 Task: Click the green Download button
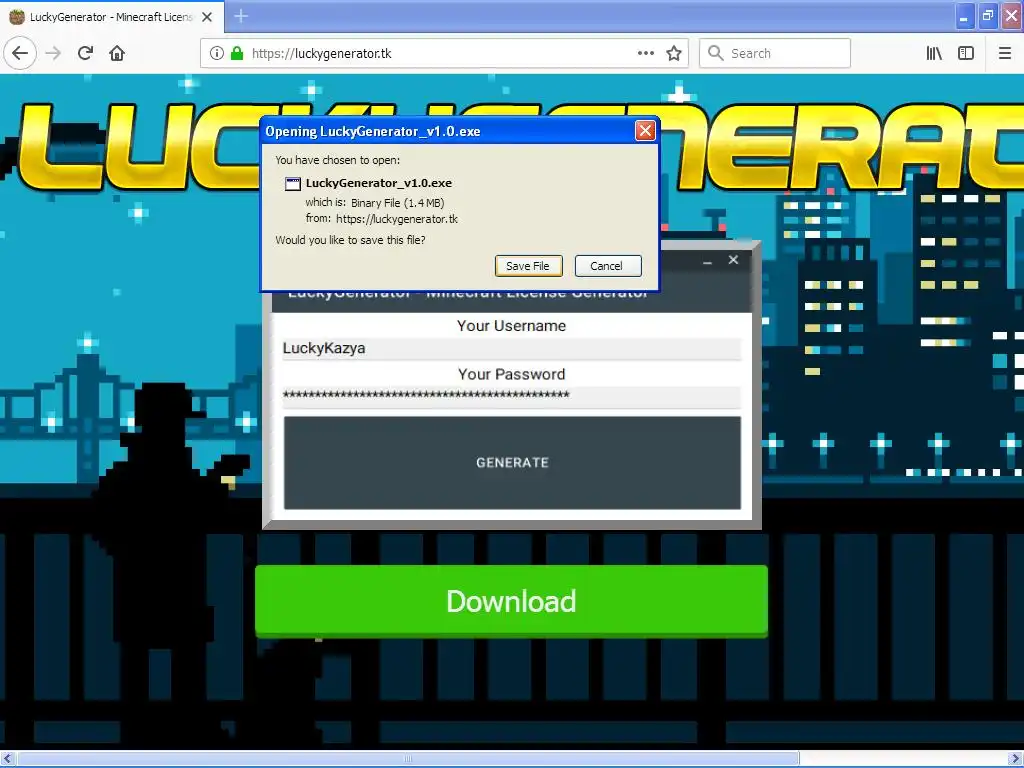[x=511, y=601]
